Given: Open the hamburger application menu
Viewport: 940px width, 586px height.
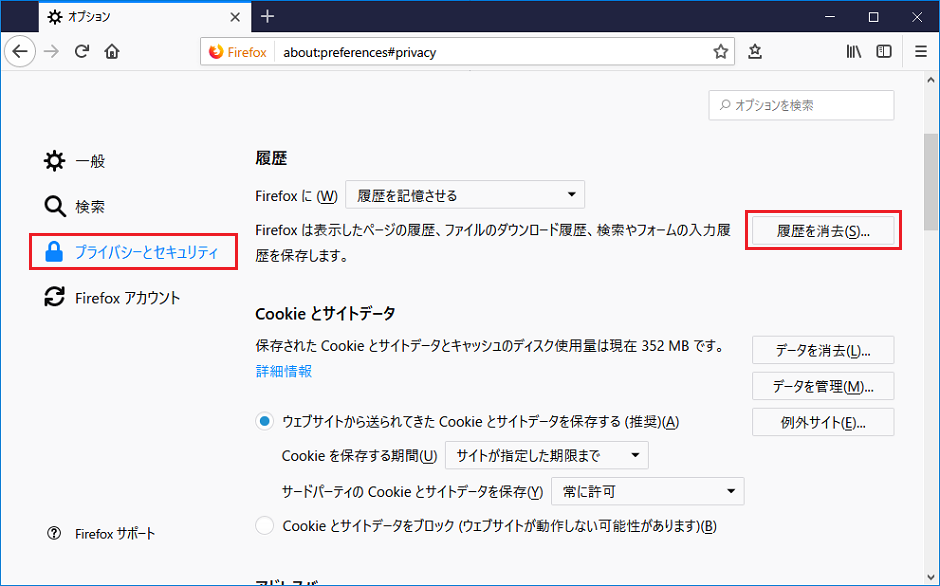Looking at the screenshot, I should click(920, 52).
